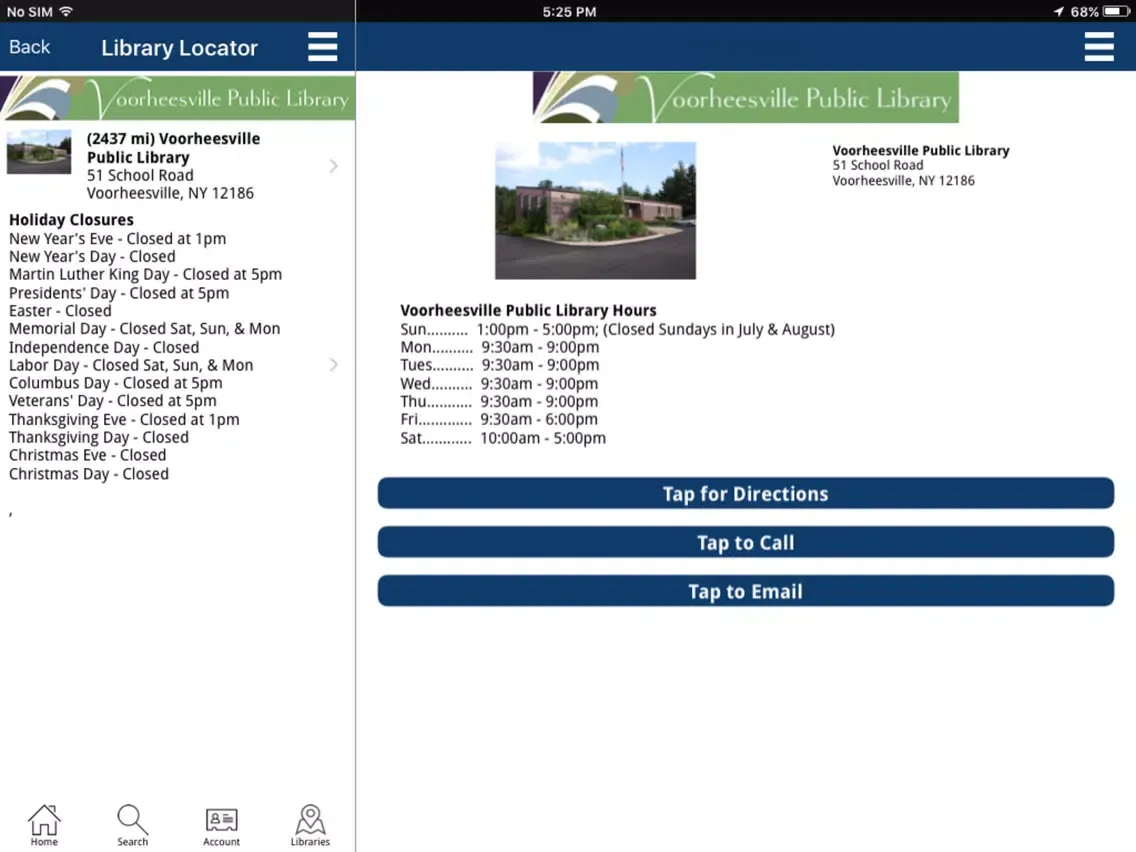1136x852 pixels.
Task: Expand the Voorheesville library entry chevron
Action: (333, 166)
